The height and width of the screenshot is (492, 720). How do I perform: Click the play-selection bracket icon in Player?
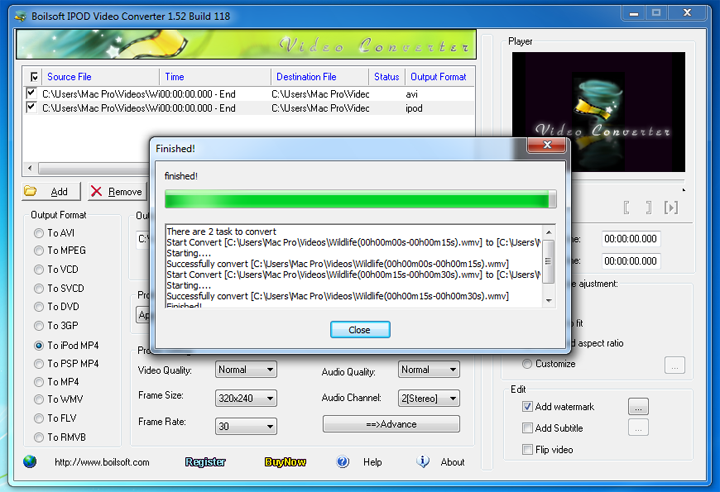(671, 207)
